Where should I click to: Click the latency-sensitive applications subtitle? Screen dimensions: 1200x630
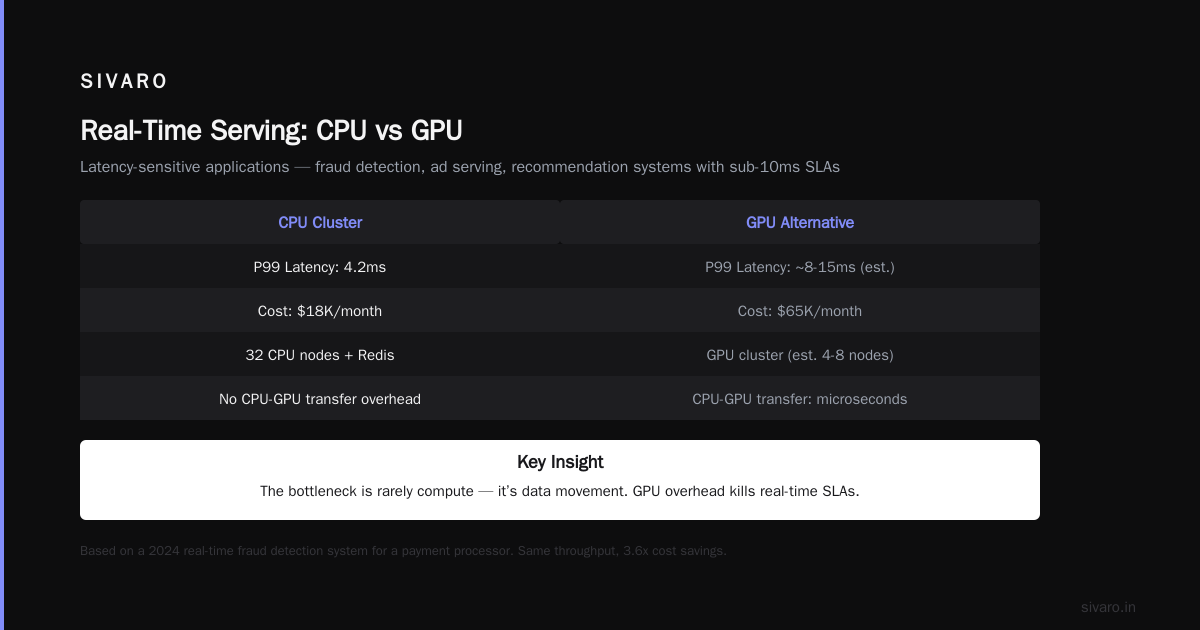(x=460, y=167)
